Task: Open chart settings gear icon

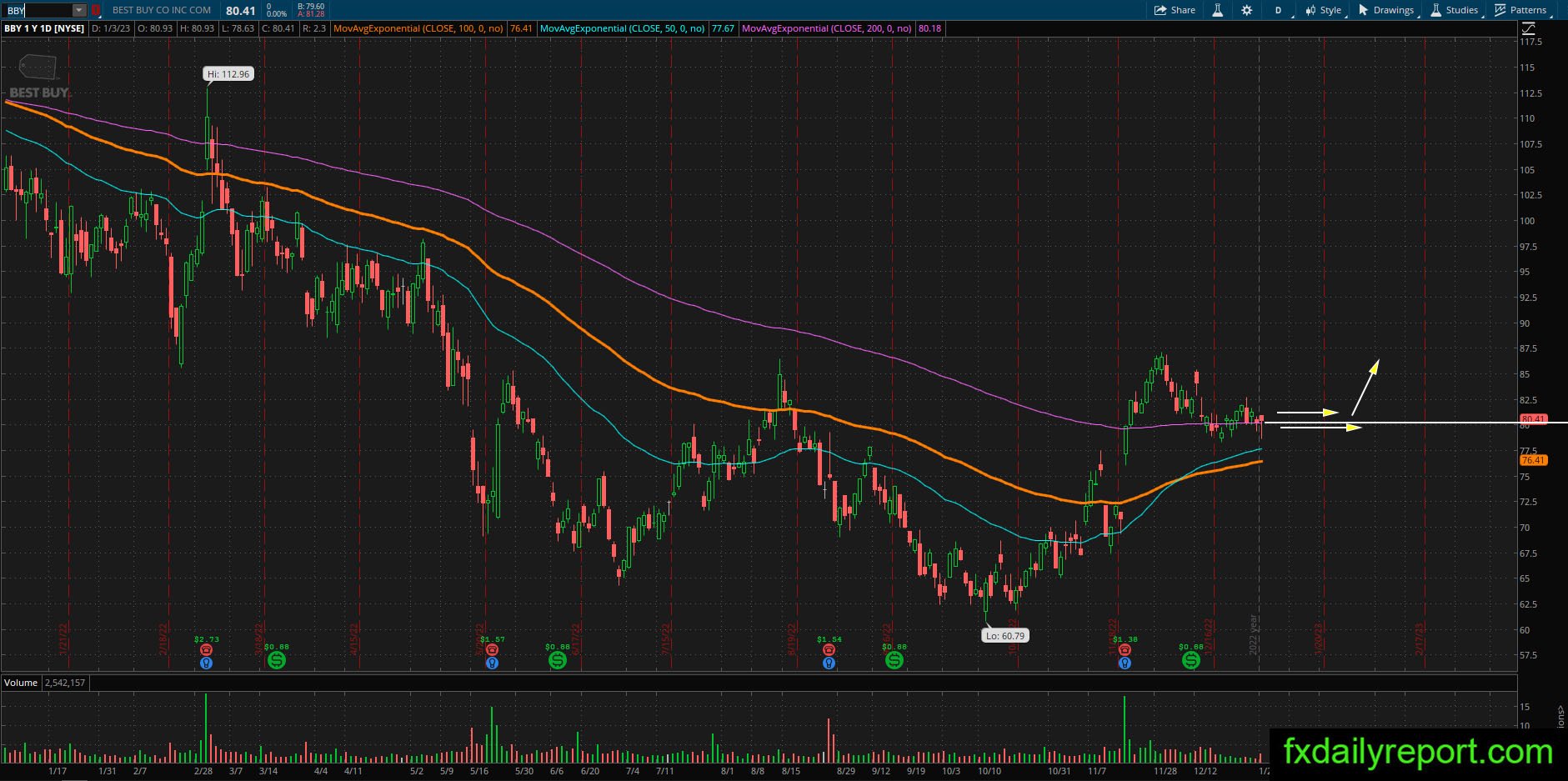Action: pyautogui.click(x=1246, y=10)
